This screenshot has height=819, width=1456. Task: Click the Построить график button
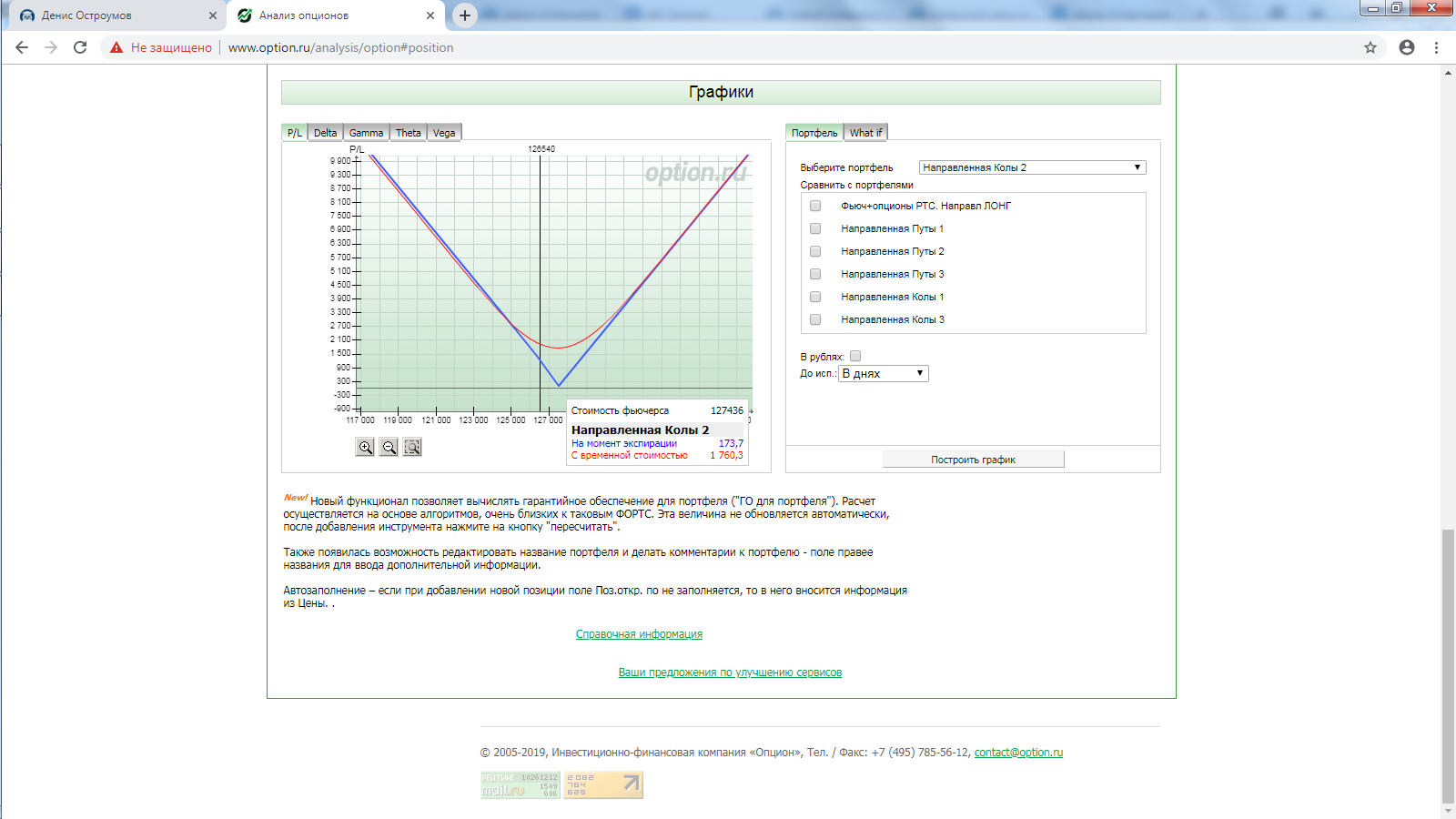973,460
